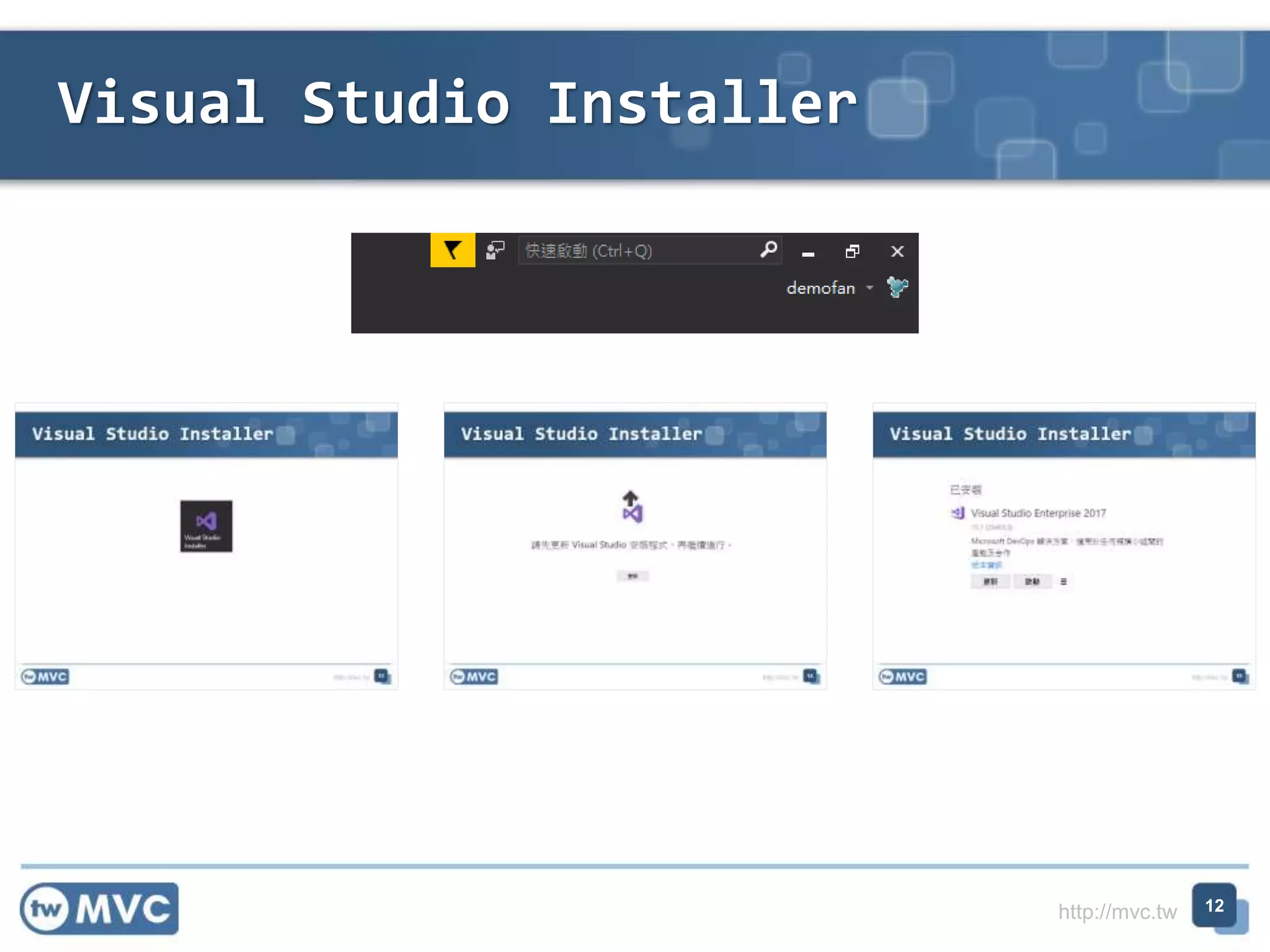This screenshot has height=952, width=1270.
Task: Click the dark Visual Studio Installer tile icon
Action: [206, 526]
